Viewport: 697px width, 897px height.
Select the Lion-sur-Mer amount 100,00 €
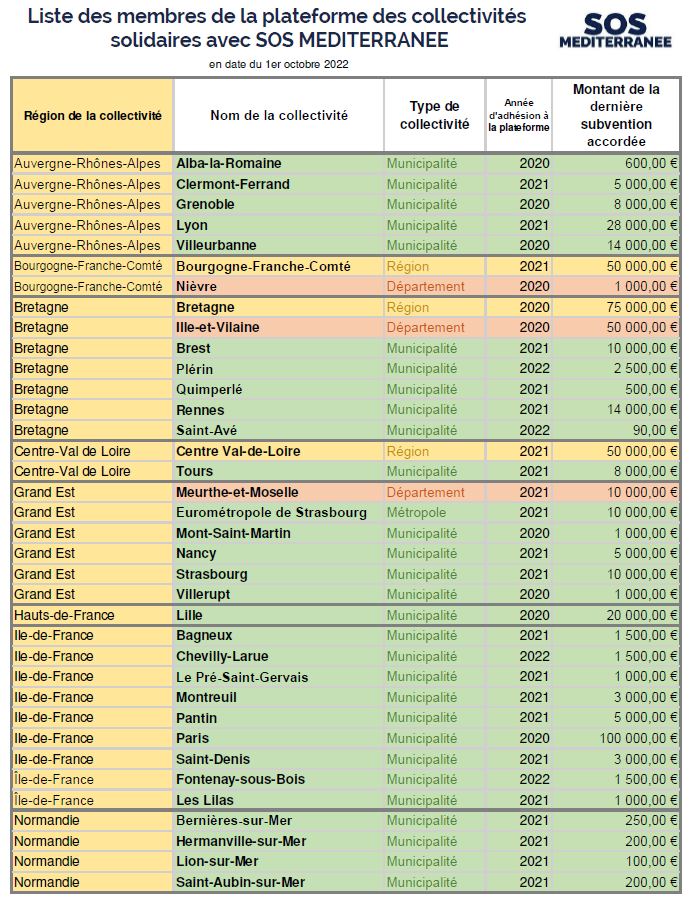point(650,861)
